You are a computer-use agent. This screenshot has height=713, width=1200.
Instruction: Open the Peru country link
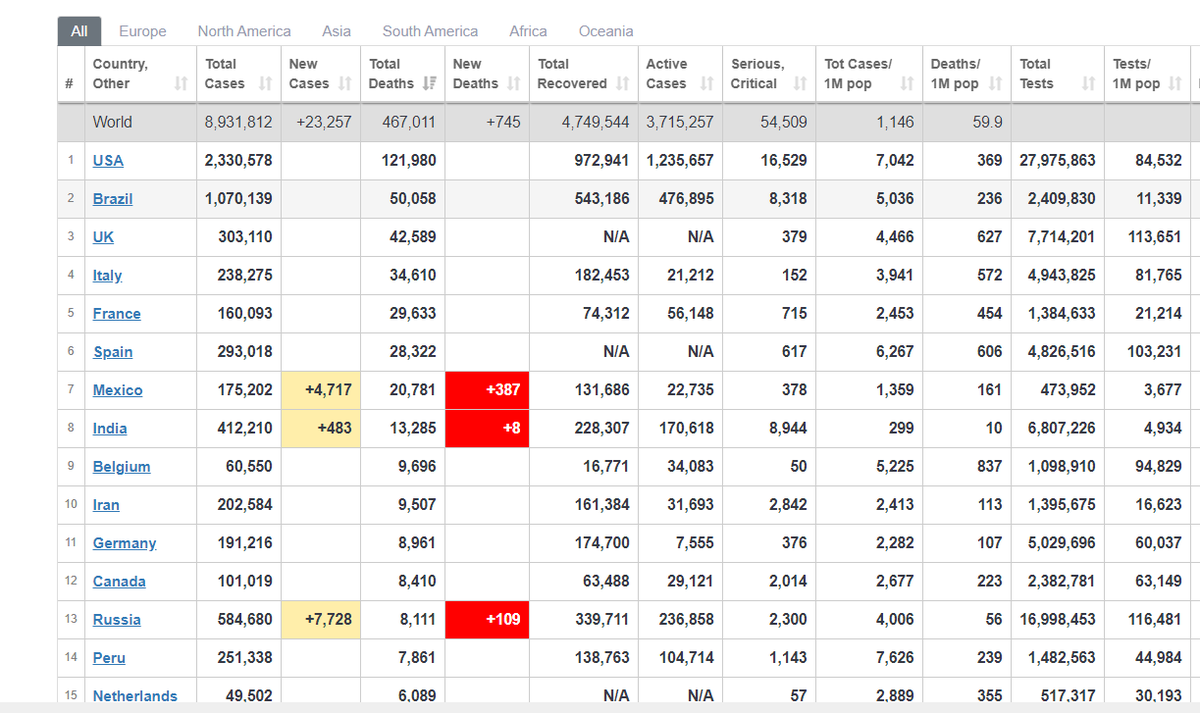[109, 658]
